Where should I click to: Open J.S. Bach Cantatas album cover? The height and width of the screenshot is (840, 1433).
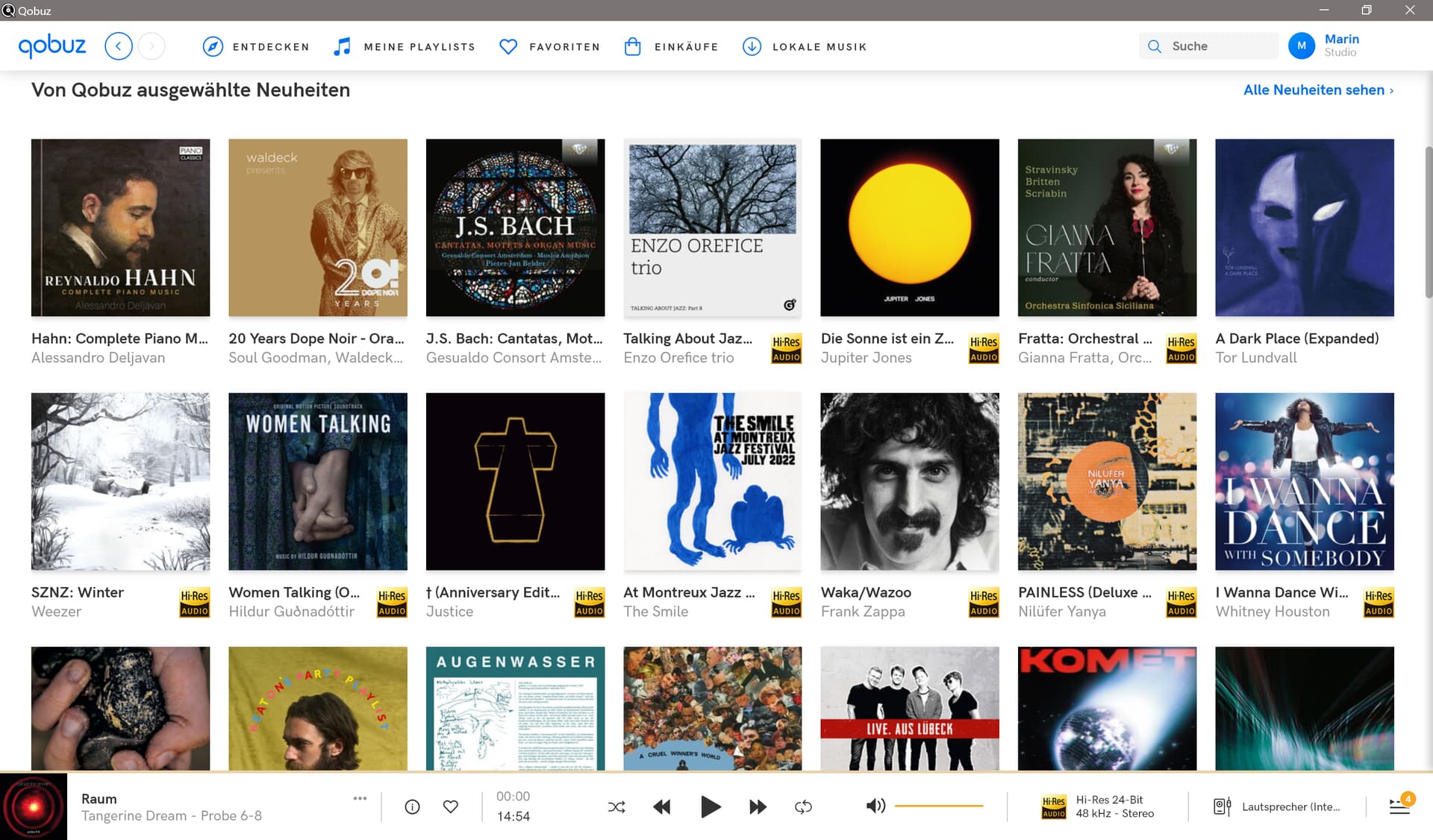[515, 228]
